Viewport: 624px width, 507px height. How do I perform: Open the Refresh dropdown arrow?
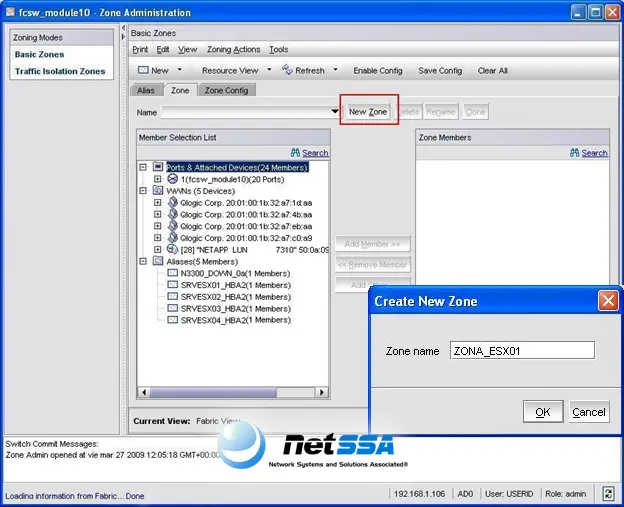pos(335,70)
